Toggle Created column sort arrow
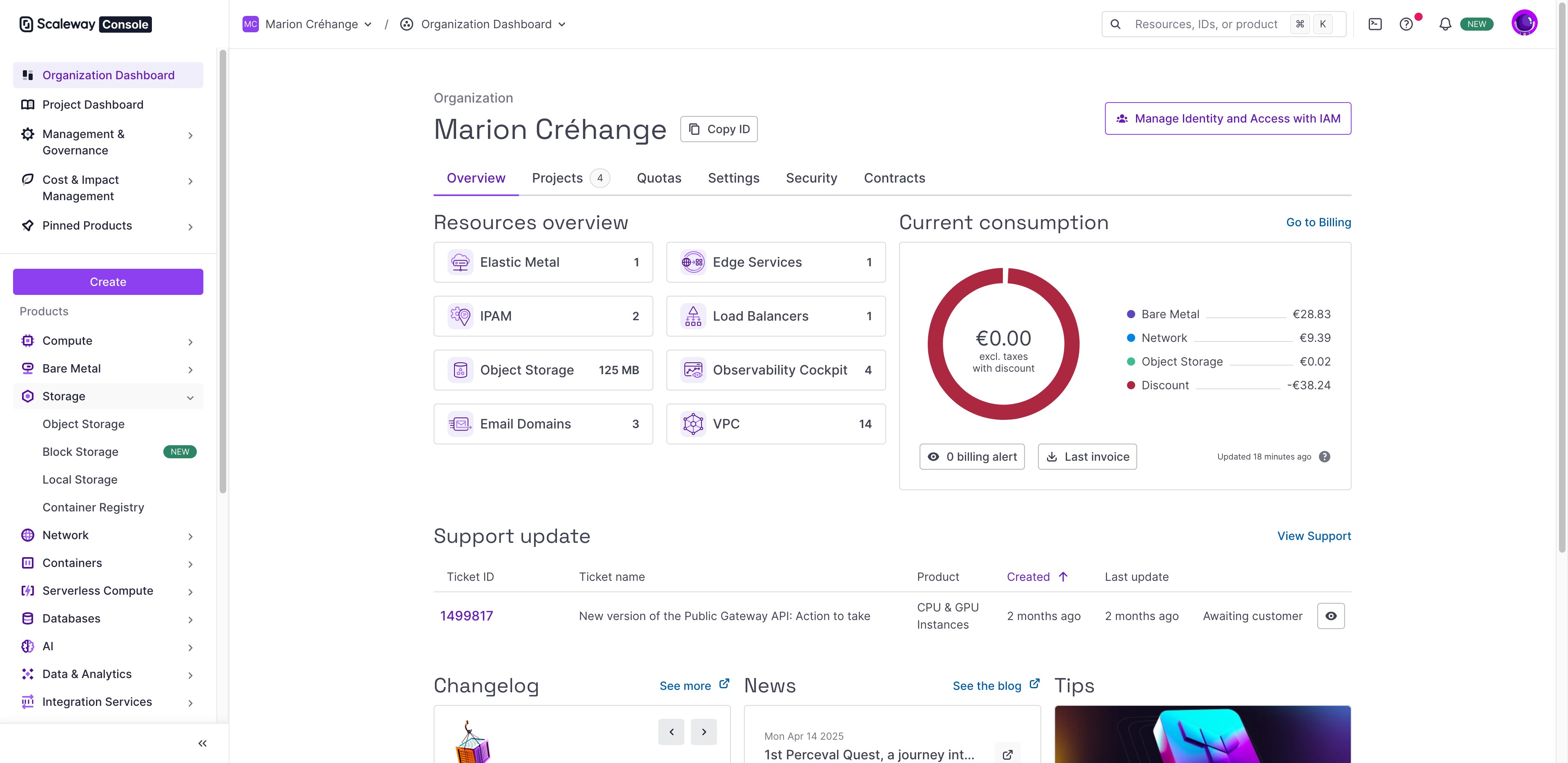This screenshot has width=1568, height=763. 1063,577
